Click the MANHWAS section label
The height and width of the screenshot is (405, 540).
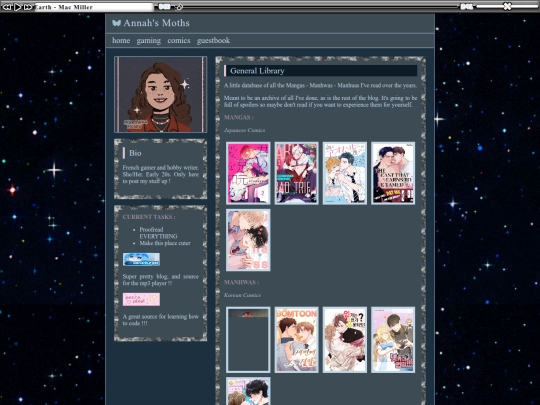click(241, 282)
